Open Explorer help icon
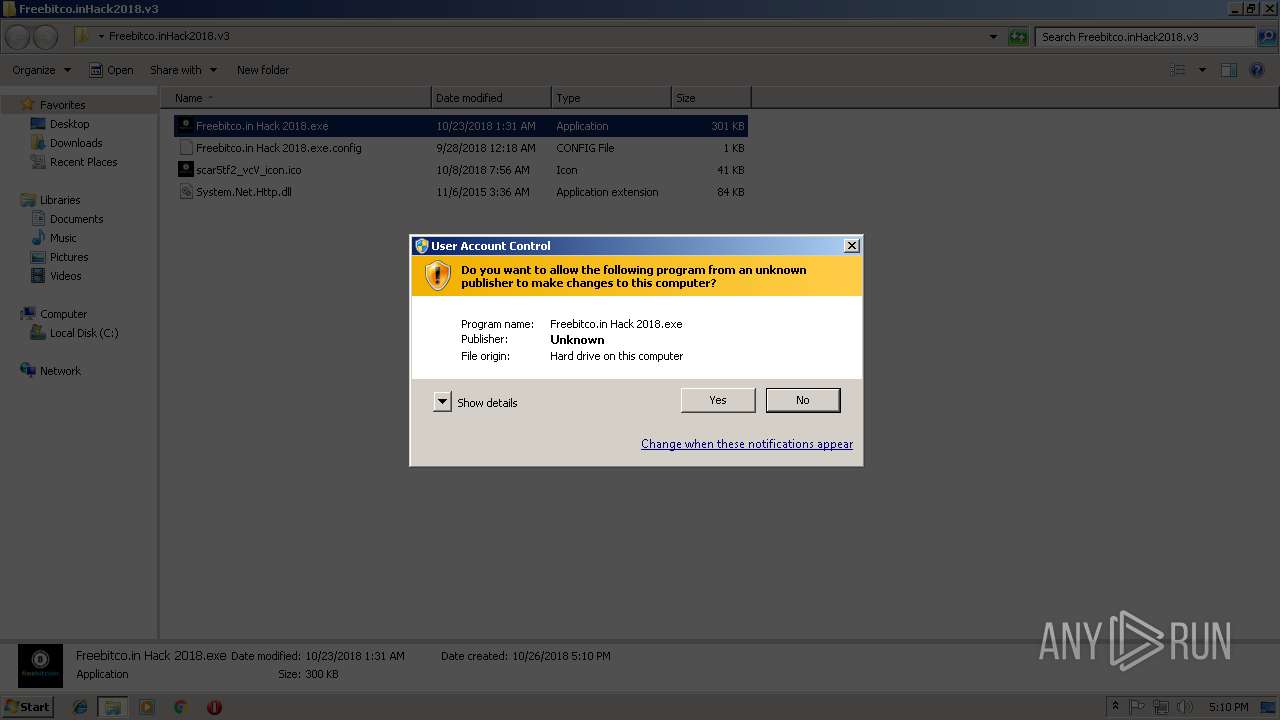Screen dimensions: 1280x720 click(1257, 70)
